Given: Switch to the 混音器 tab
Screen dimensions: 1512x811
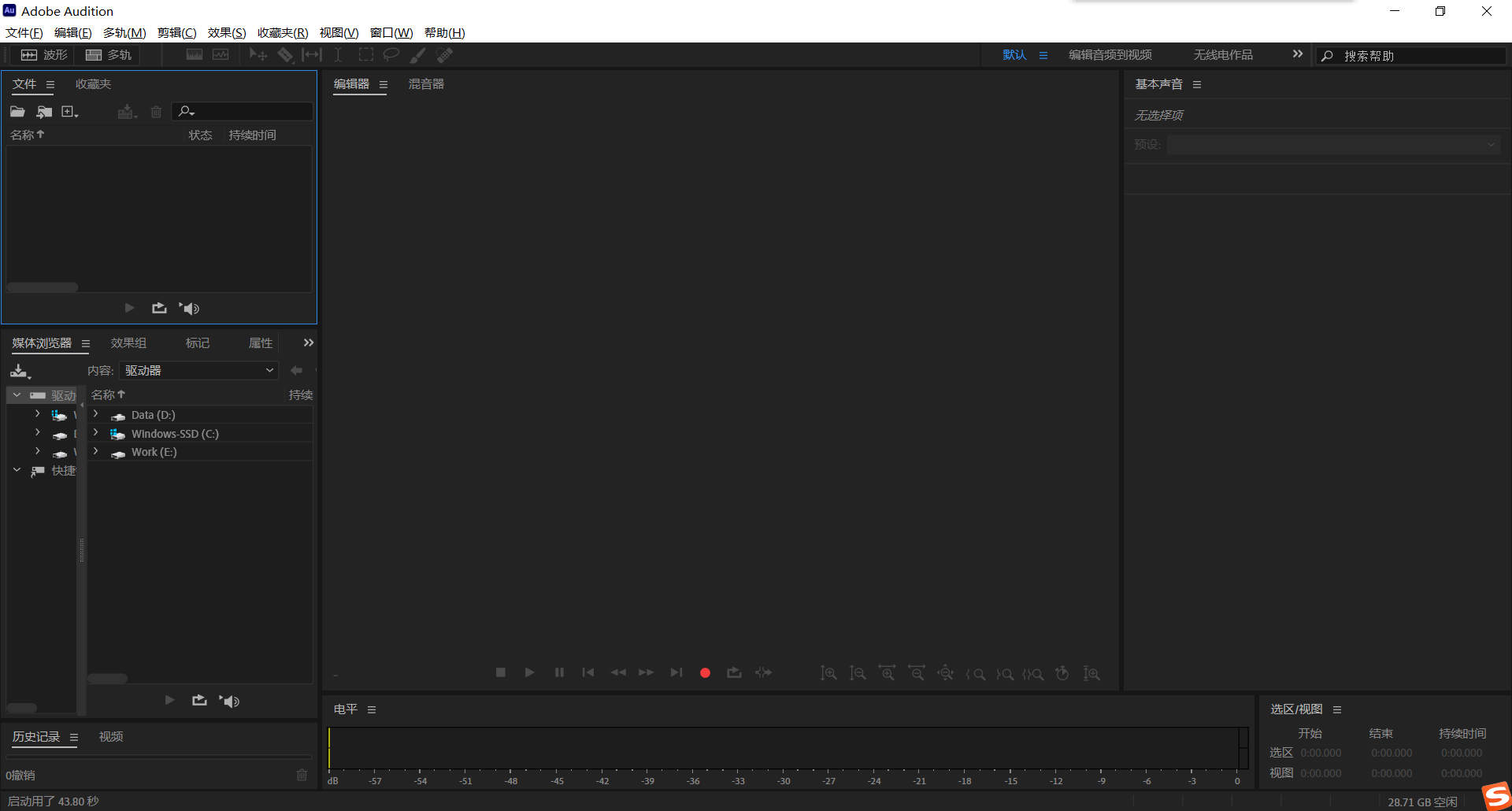Looking at the screenshot, I should (x=426, y=84).
